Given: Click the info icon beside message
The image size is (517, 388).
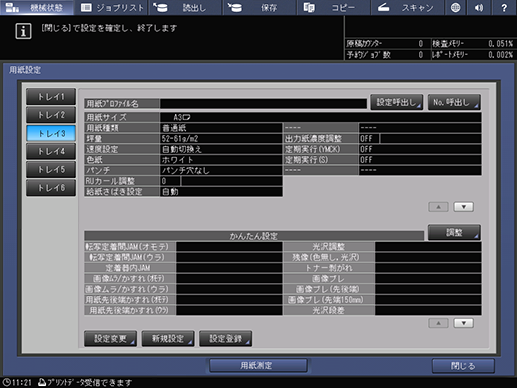Looking at the screenshot, I should (x=23, y=31).
